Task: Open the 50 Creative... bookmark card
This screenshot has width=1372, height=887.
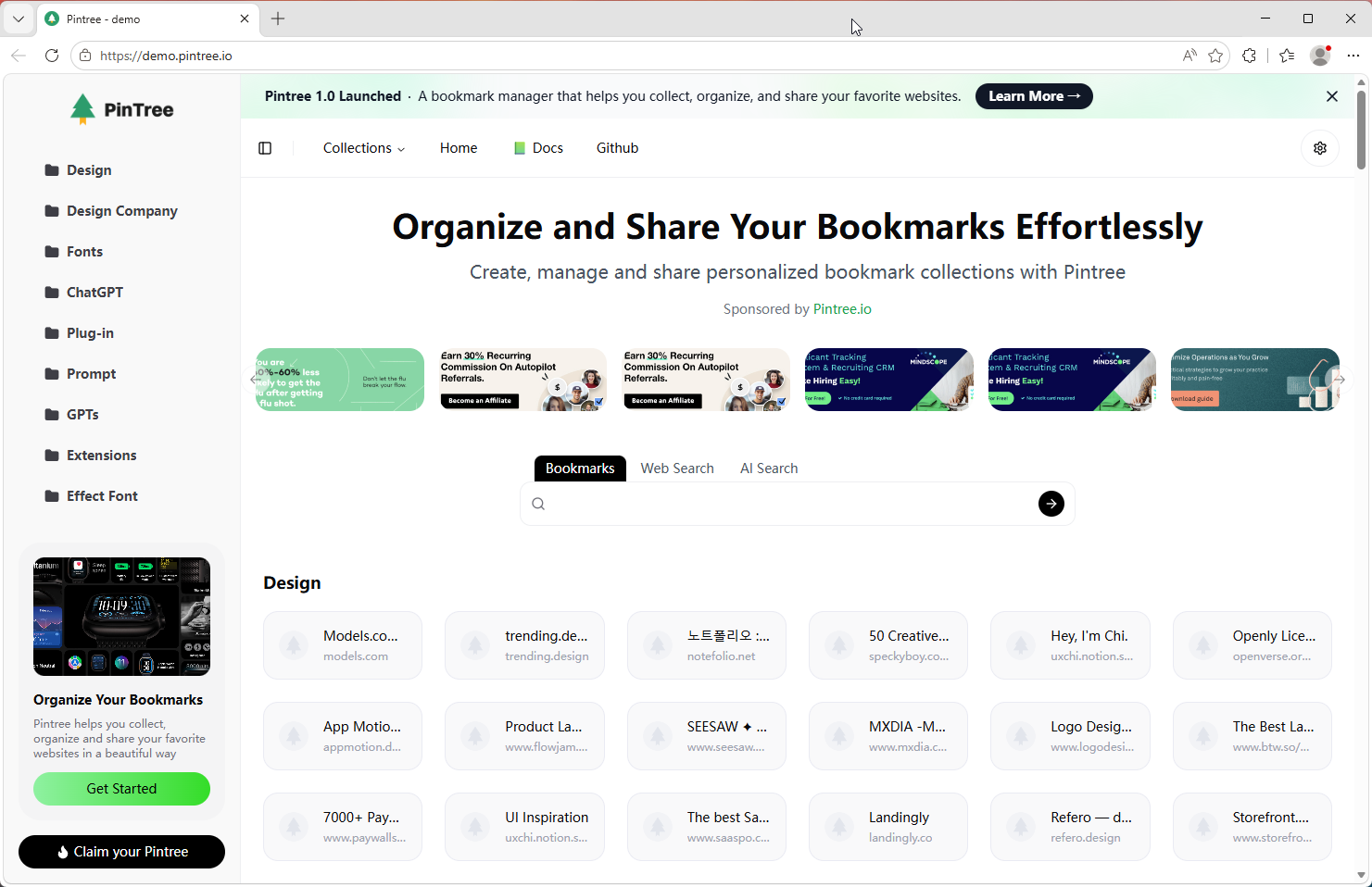Action: pyautogui.click(x=888, y=645)
